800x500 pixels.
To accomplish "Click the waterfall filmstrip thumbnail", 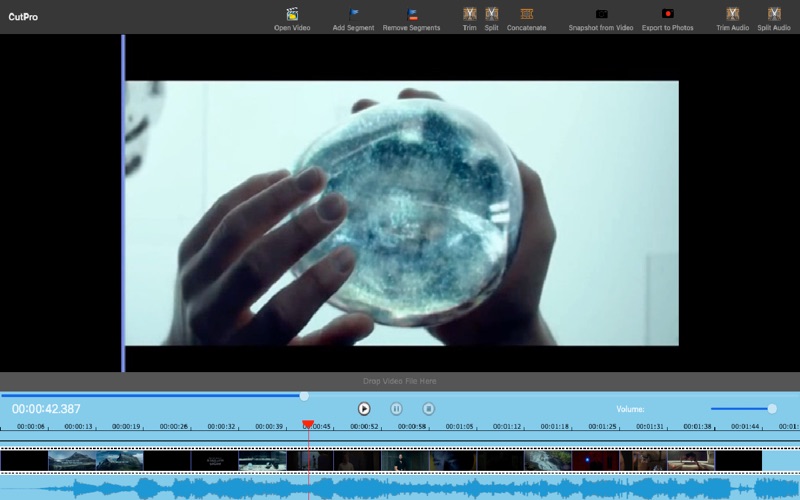I will (548, 461).
